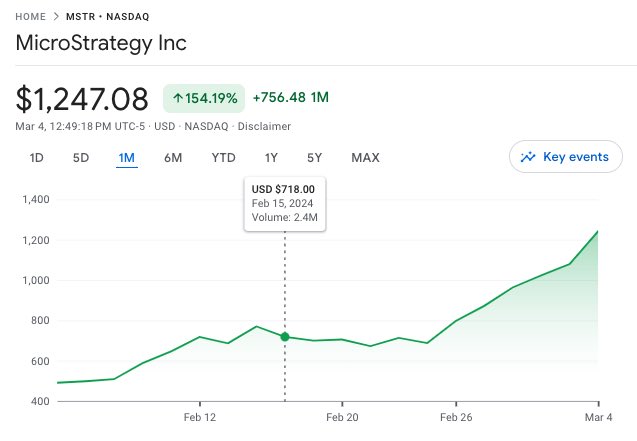Click the green up-arrow percentage badge
The image size is (637, 441).
pyautogui.click(x=203, y=98)
